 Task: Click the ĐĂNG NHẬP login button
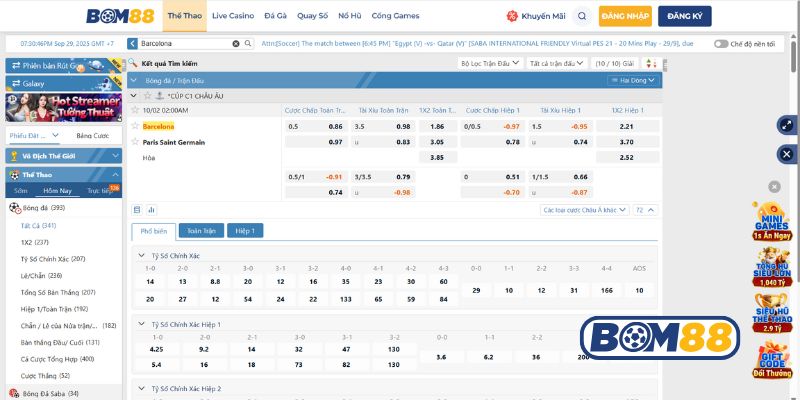[x=627, y=16]
